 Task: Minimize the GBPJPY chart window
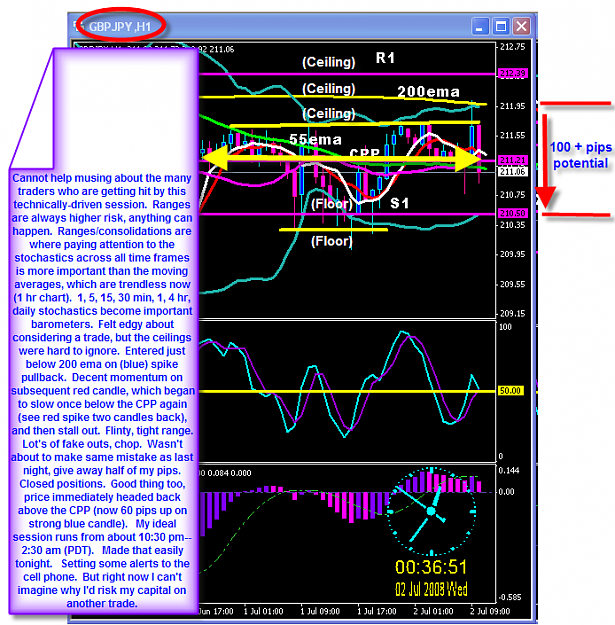click(x=480, y=27)
